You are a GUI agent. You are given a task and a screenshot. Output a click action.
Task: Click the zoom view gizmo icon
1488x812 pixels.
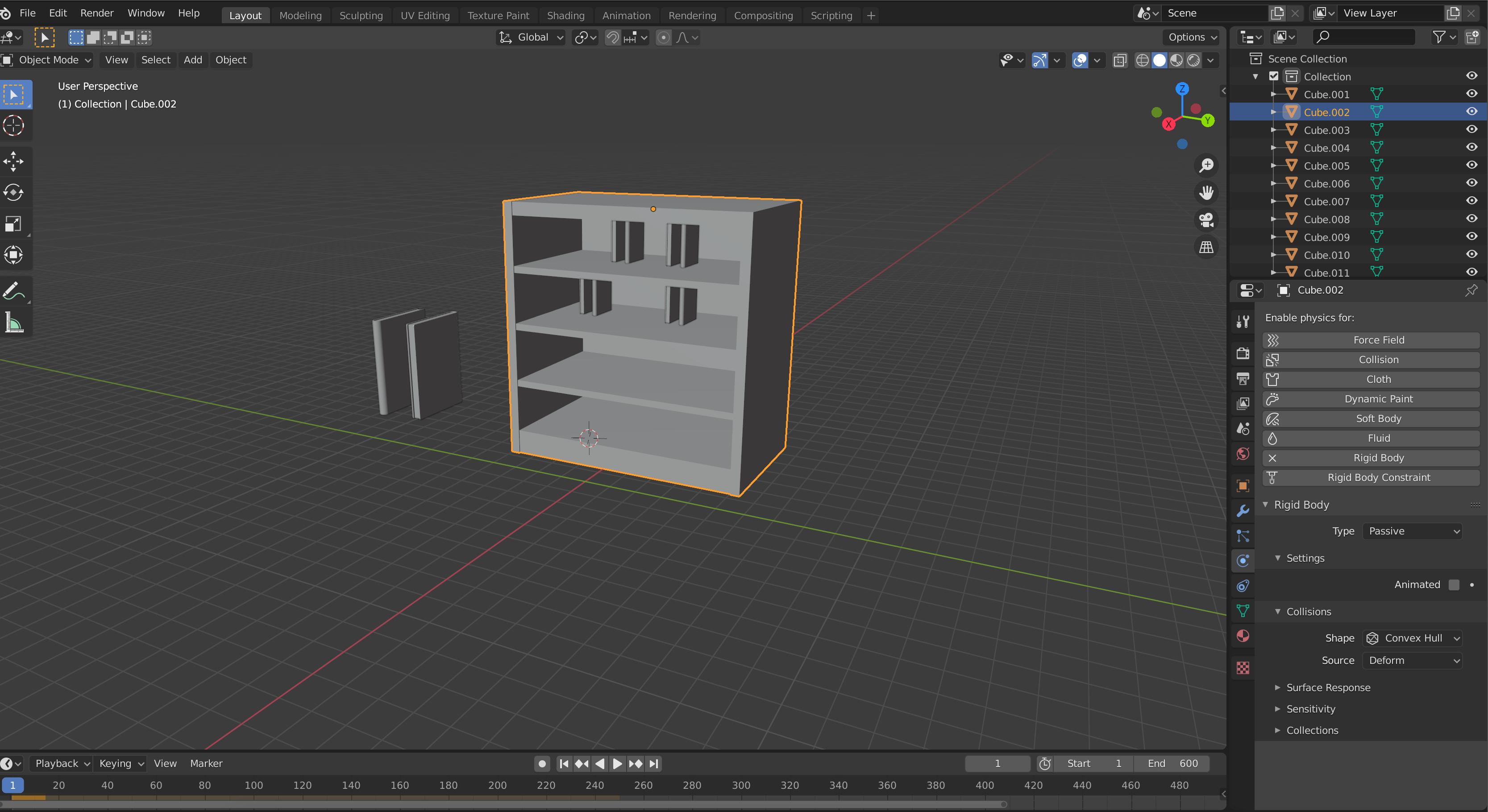(x=1206, y=165)
